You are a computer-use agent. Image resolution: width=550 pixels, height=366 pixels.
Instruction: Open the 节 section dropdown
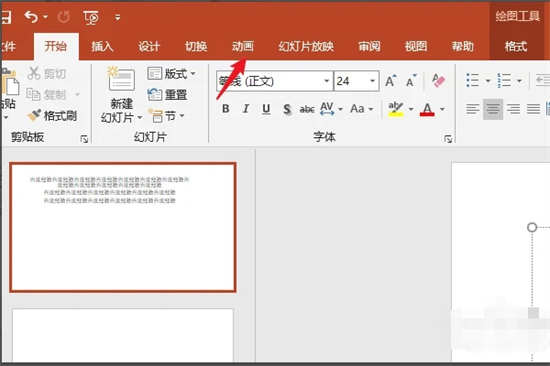click(x=166, y=115)
